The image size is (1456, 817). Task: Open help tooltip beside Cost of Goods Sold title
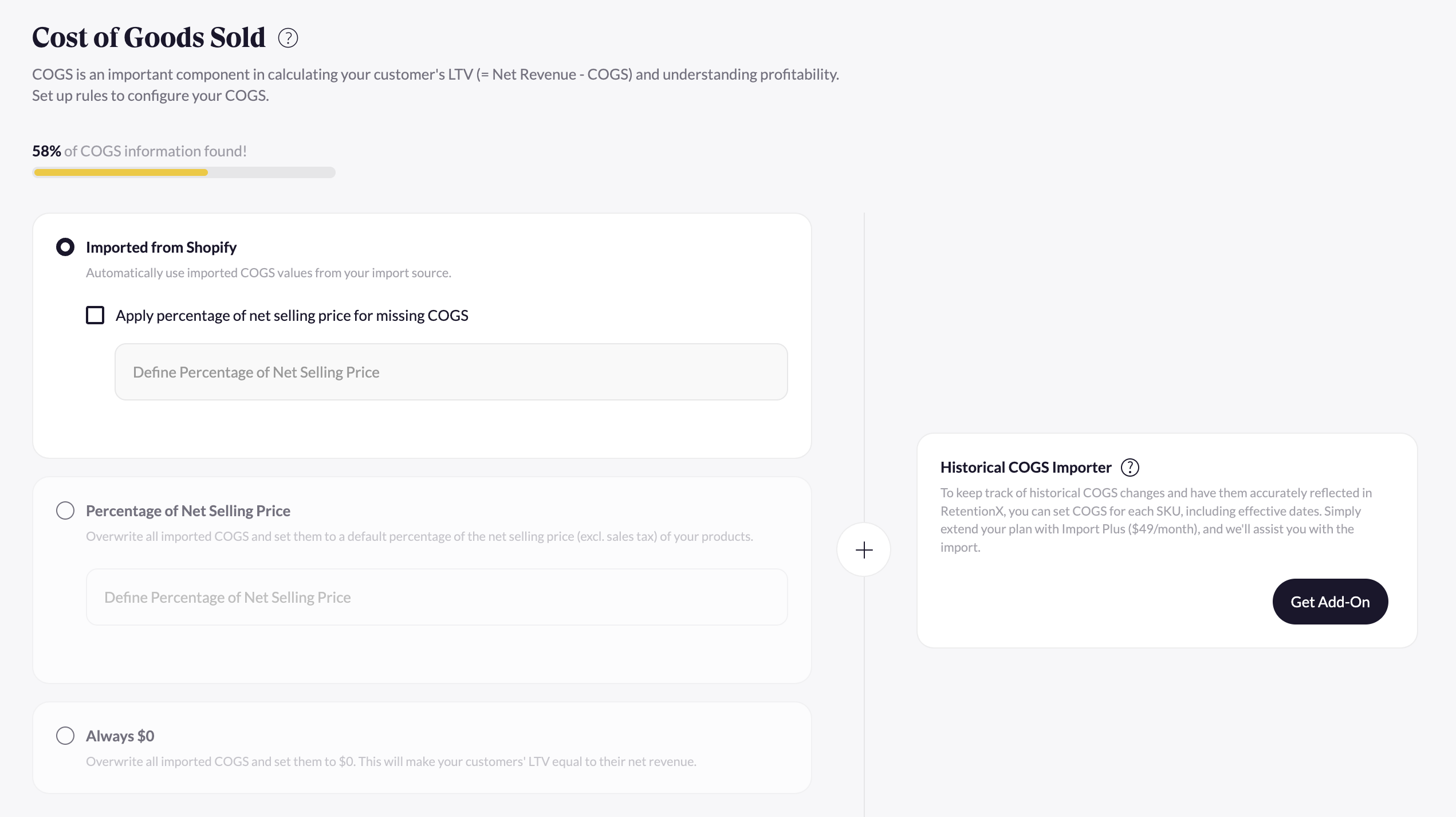coord(288,38)
